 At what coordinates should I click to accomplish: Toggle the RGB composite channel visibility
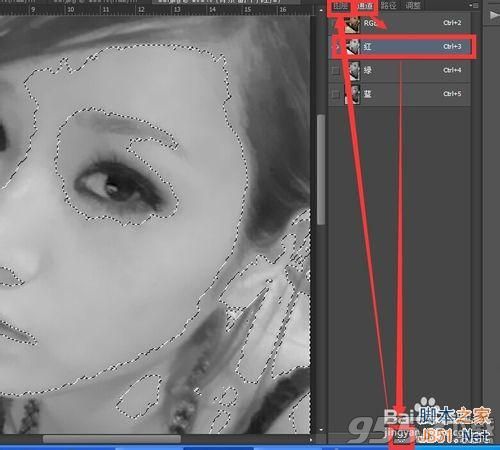[x=336, y=23]
